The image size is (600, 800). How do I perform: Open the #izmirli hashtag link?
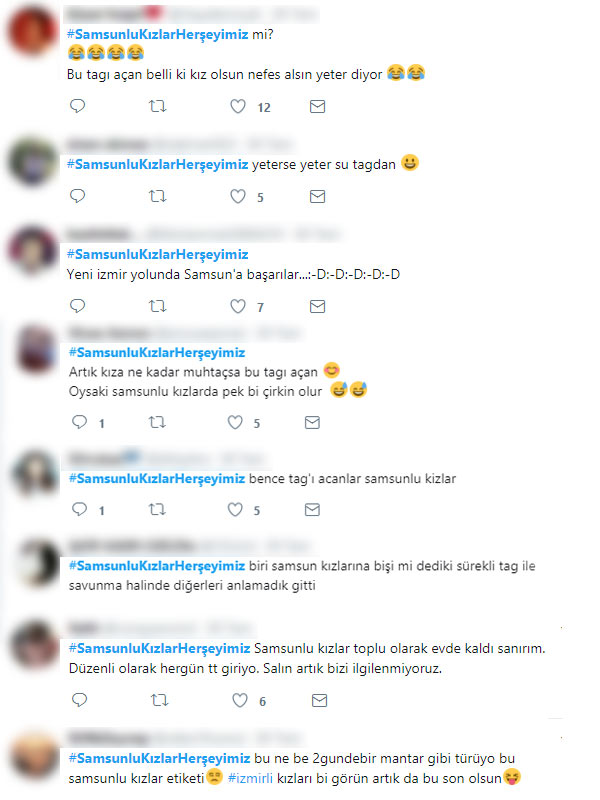(250, 778)
